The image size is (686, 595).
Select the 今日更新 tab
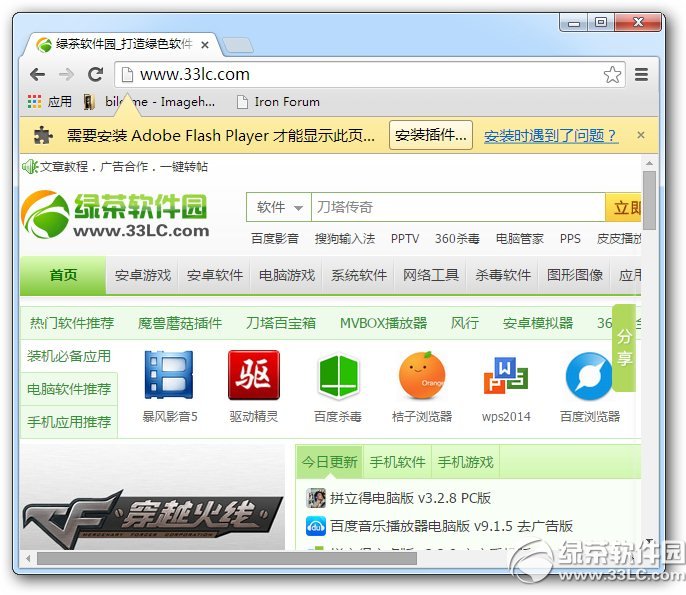329,462
